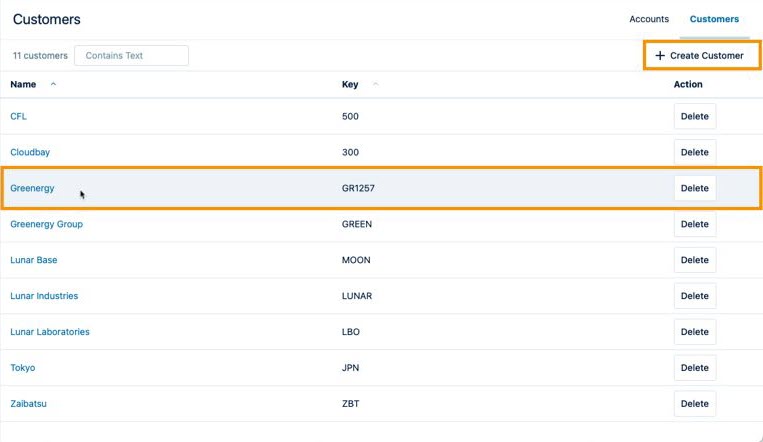Open the Lunar Industries customer

44,296
